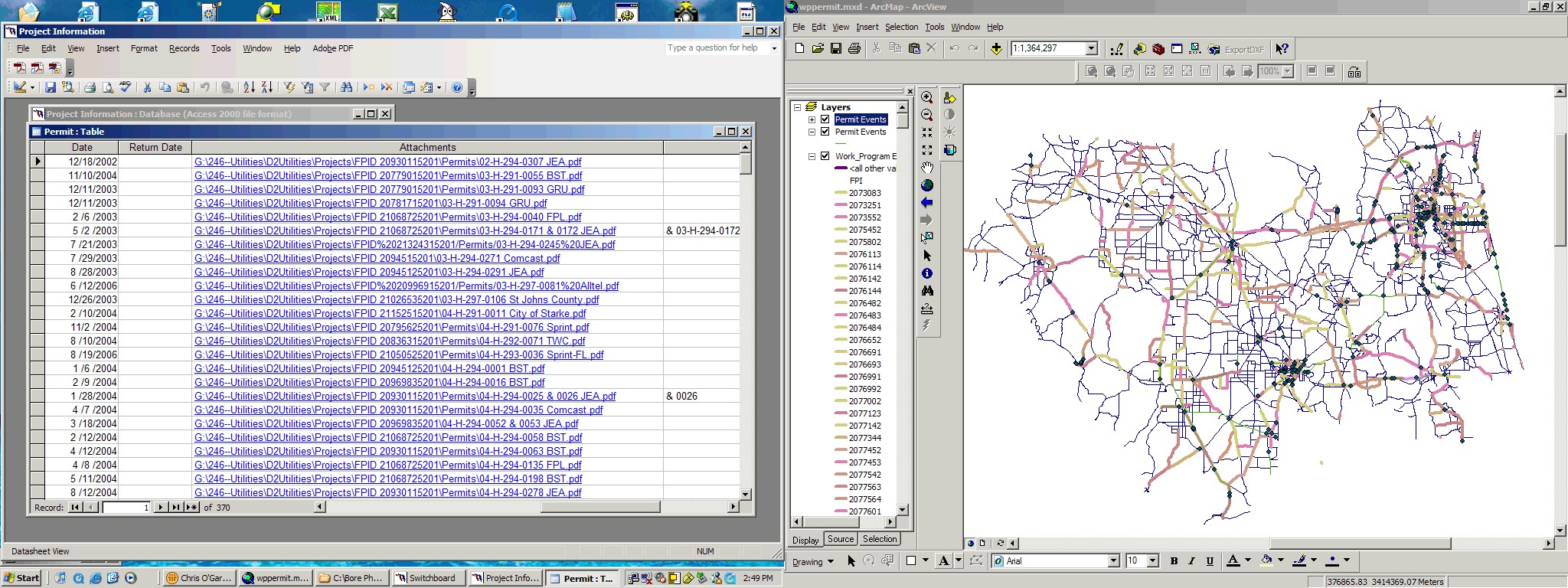Click Start button on taskbar

[x=22, y=578]
